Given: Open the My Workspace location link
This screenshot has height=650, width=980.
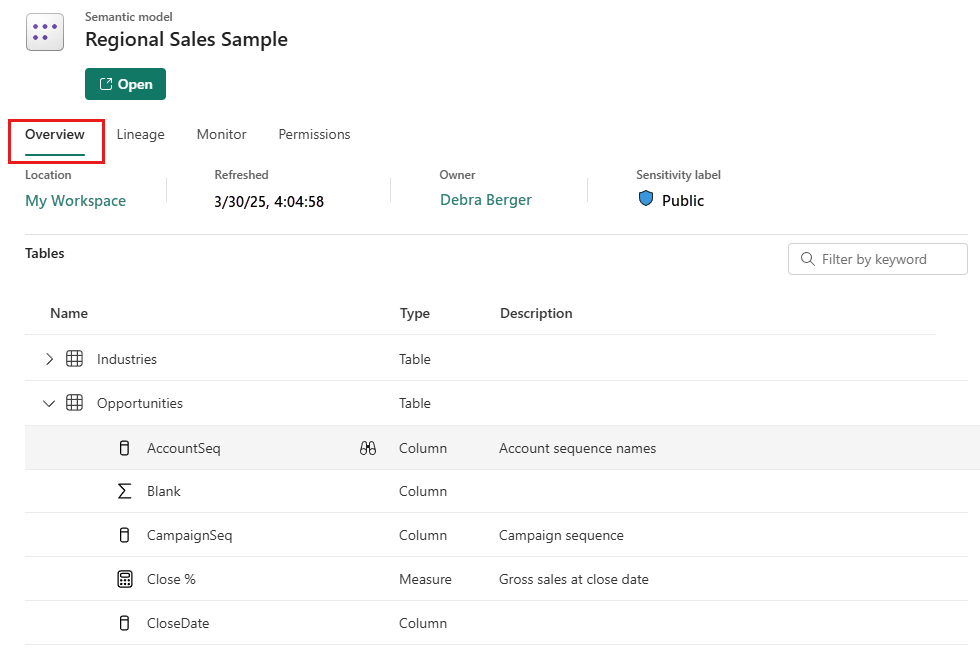Looking at the screenshot, I should click(75, 200).
